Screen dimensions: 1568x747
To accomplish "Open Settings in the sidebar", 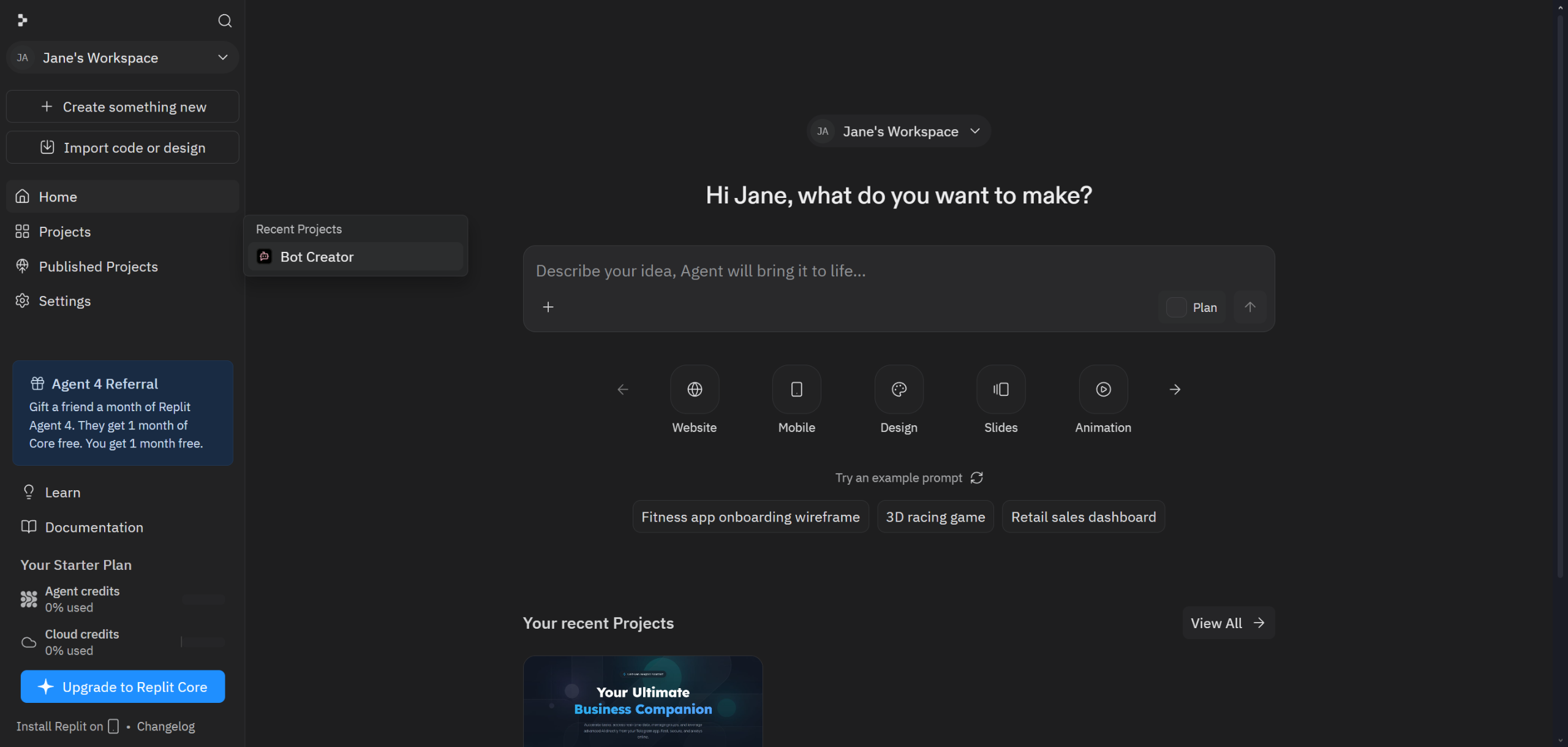I will (x=64, y=301).
